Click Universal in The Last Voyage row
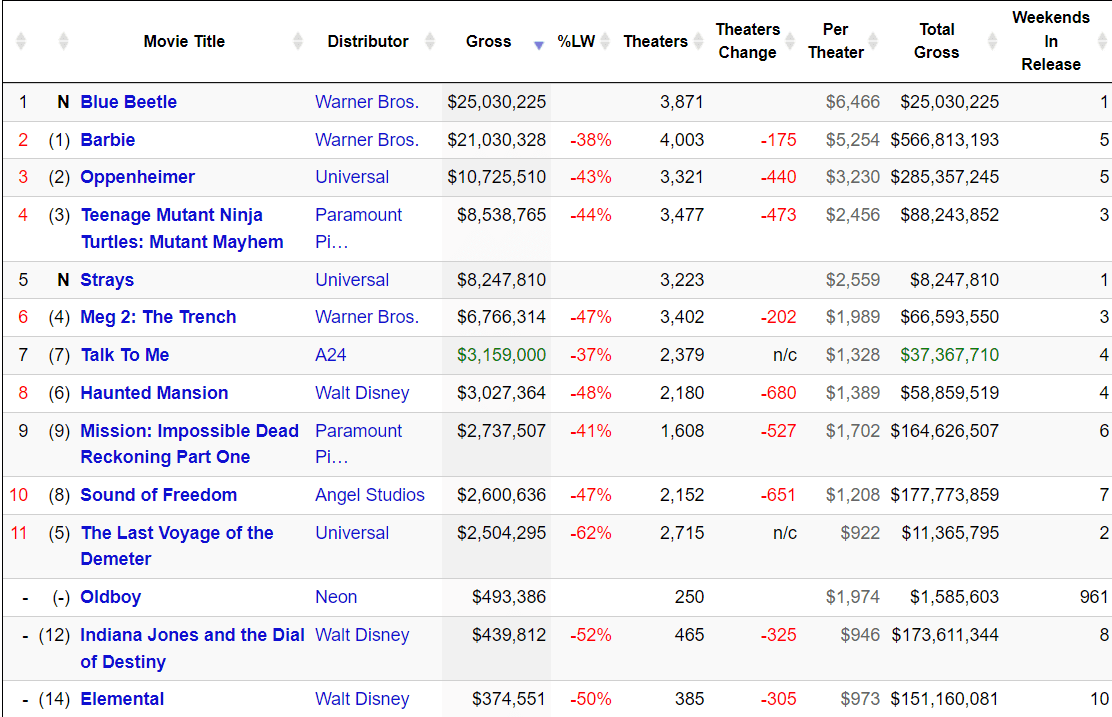Viewport: 1112px width, 717px height. click(x=352, y=533)
